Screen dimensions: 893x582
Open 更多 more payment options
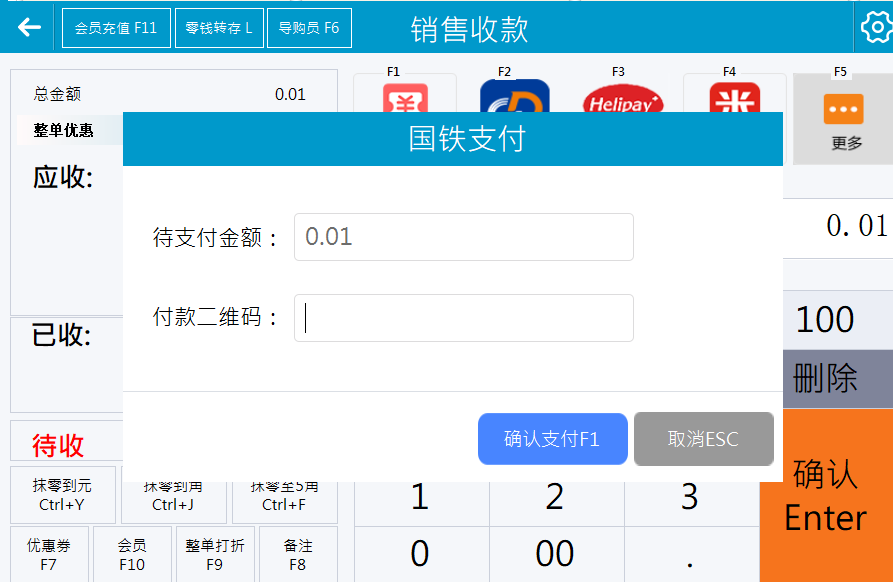845,119
